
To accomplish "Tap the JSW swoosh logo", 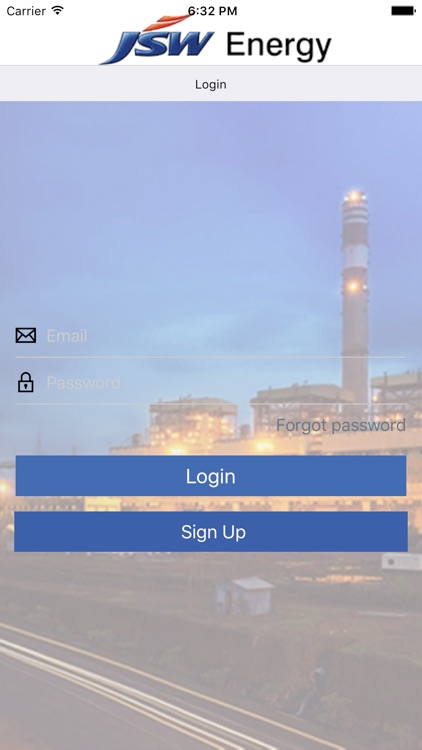I will 157,40.
